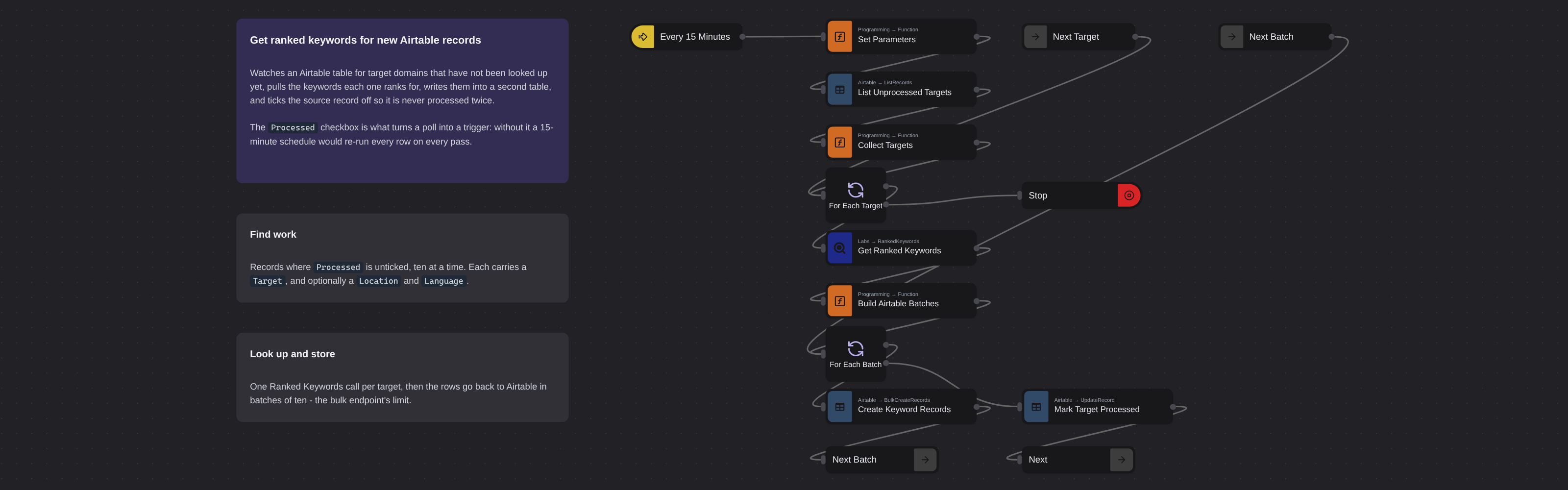Click the 'Look up and store' note heading
This screenshot has height=490, width=1568.
292,354
